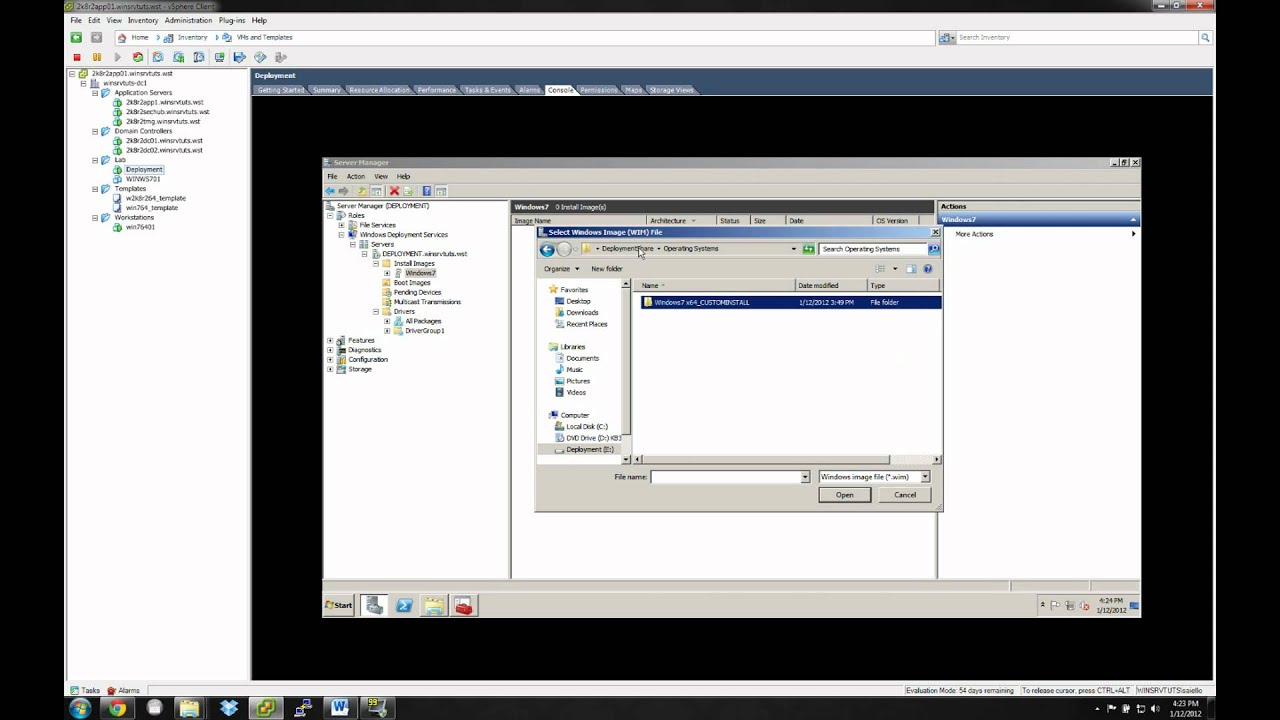Click the Reset virtual machine toolbar icon
This screenshot has width=1280, height=720.
pos(138,57)
